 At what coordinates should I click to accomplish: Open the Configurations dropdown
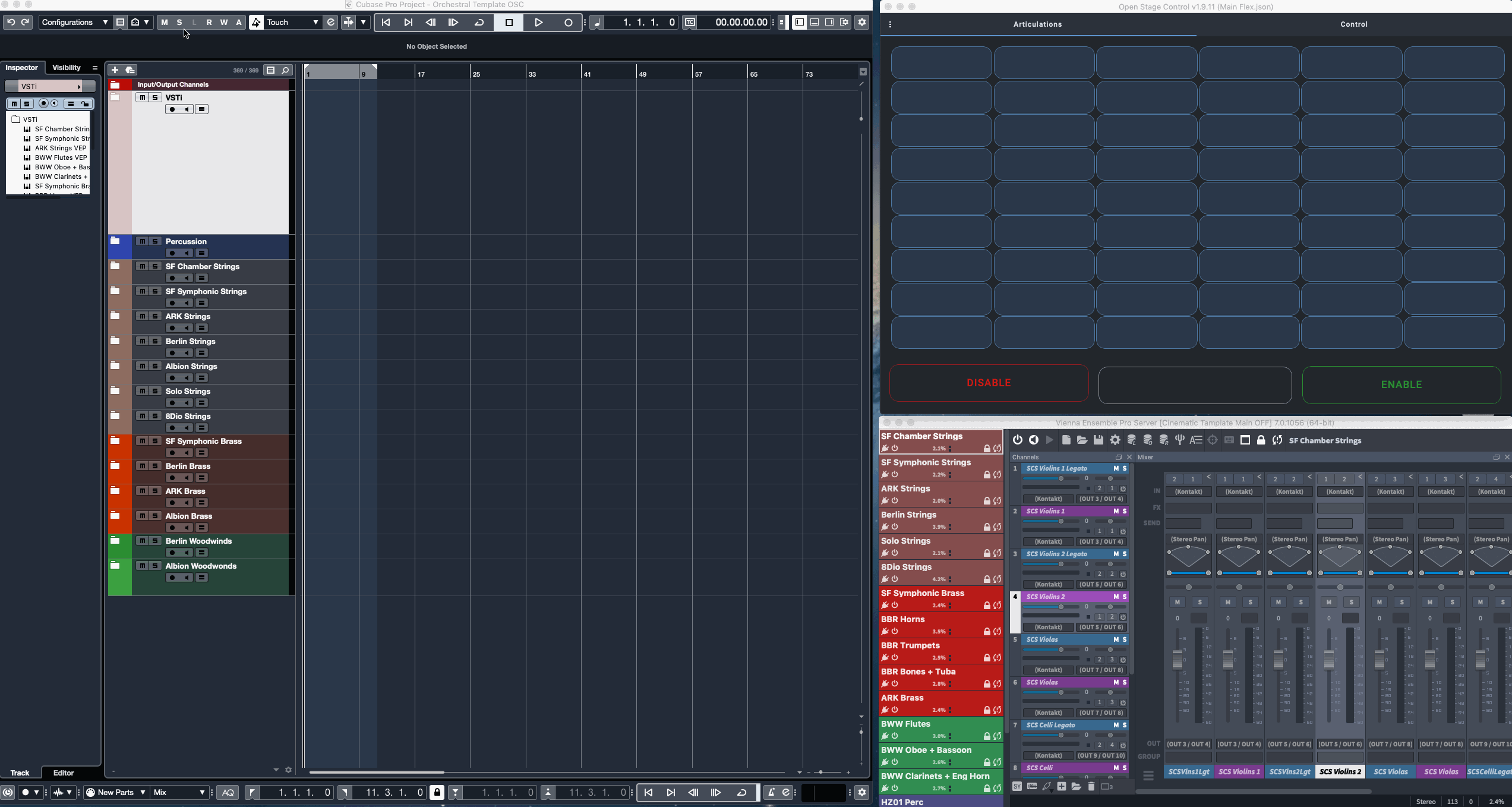(75, 23)
